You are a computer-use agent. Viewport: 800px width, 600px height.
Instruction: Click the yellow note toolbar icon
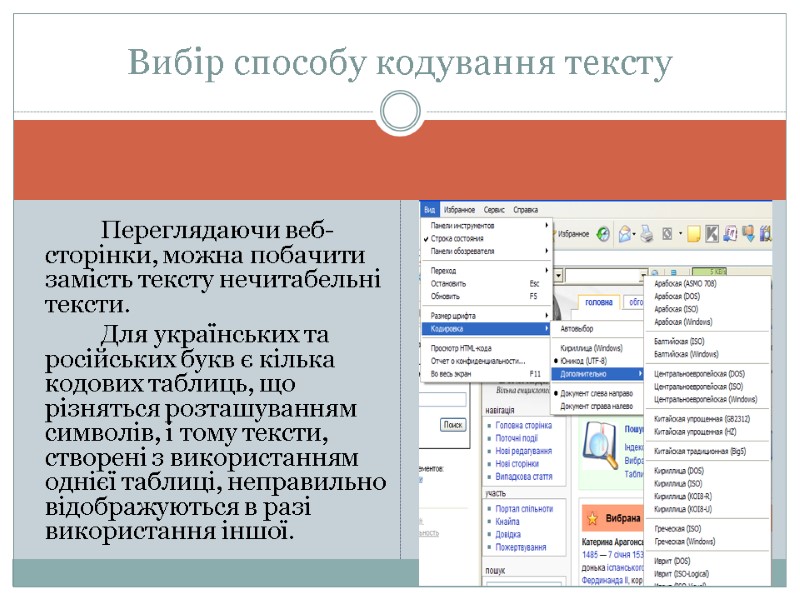[693, 234]
